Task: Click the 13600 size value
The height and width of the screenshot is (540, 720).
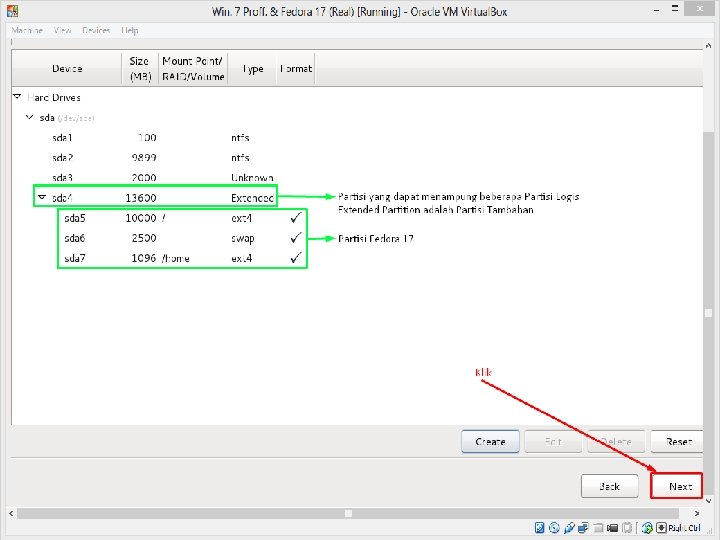Action: [141, 197]
